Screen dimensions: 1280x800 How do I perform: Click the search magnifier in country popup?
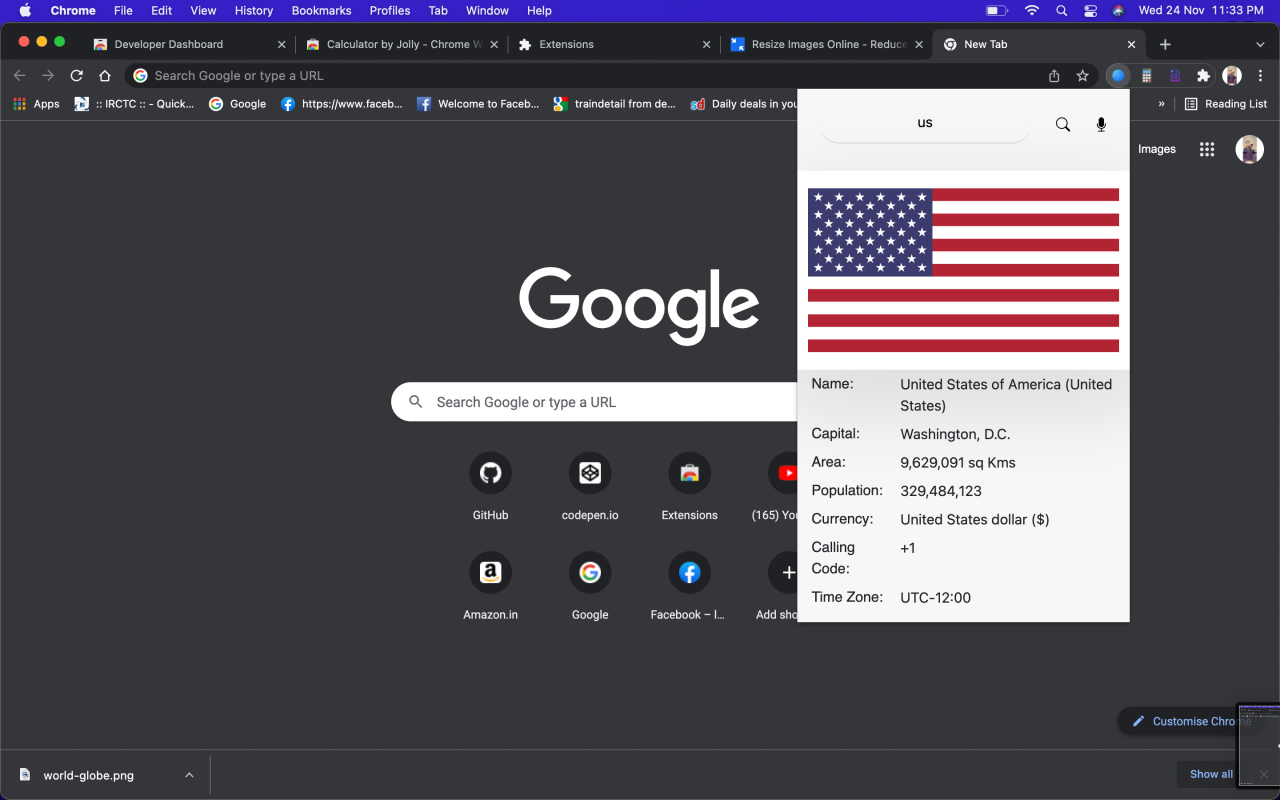[x=1063, y=124]
